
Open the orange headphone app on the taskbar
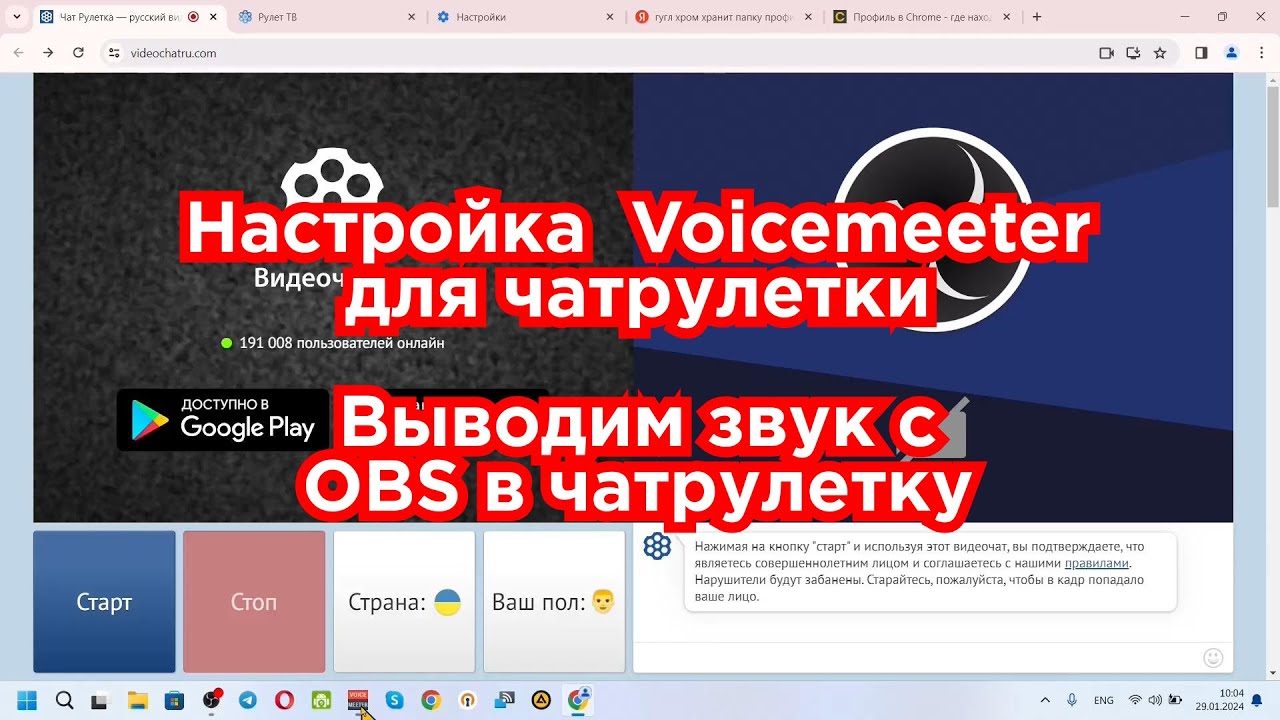tap(467, 700)
